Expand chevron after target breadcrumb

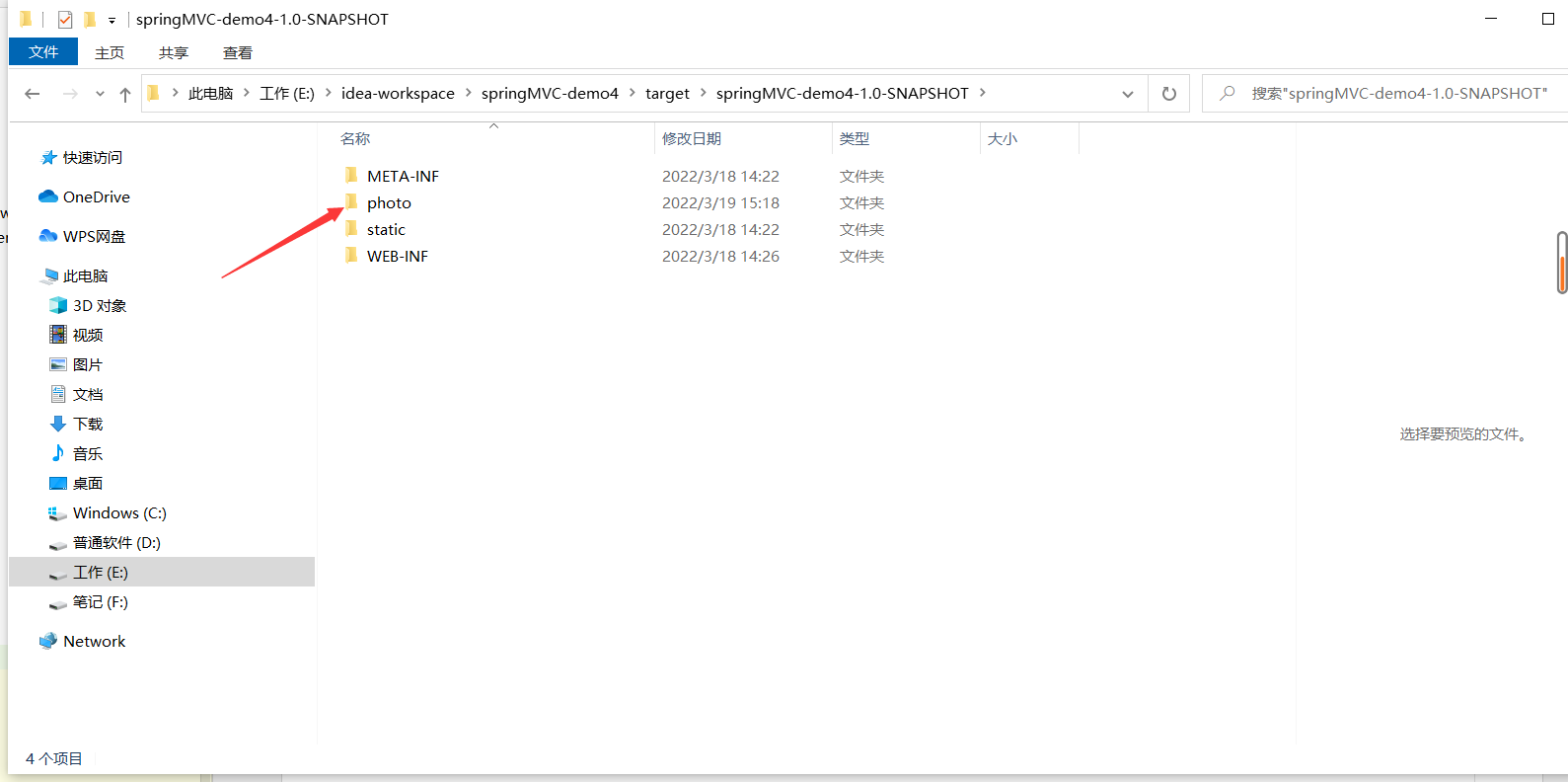pos(704,93)
